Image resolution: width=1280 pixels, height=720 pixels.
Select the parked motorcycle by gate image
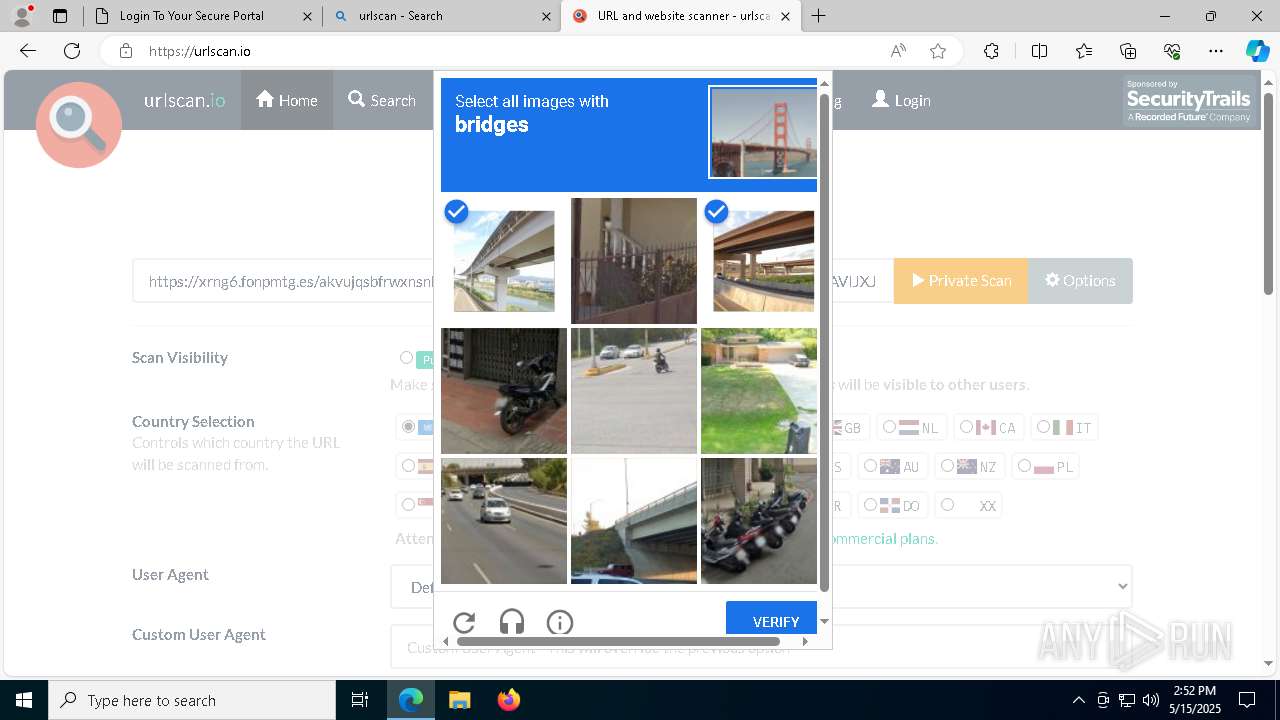(x=504, y=391)
